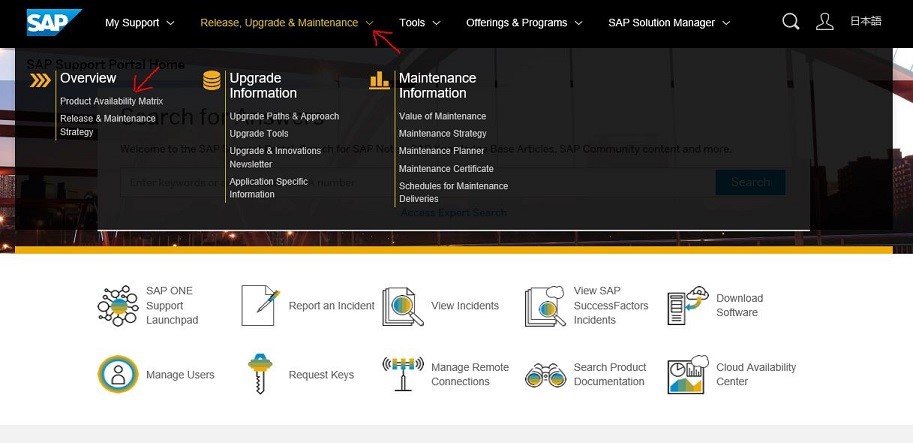Click the Report an Incident pencil icon
The image size is (913, 443).
pyautogui.click(x=260, y=305)
